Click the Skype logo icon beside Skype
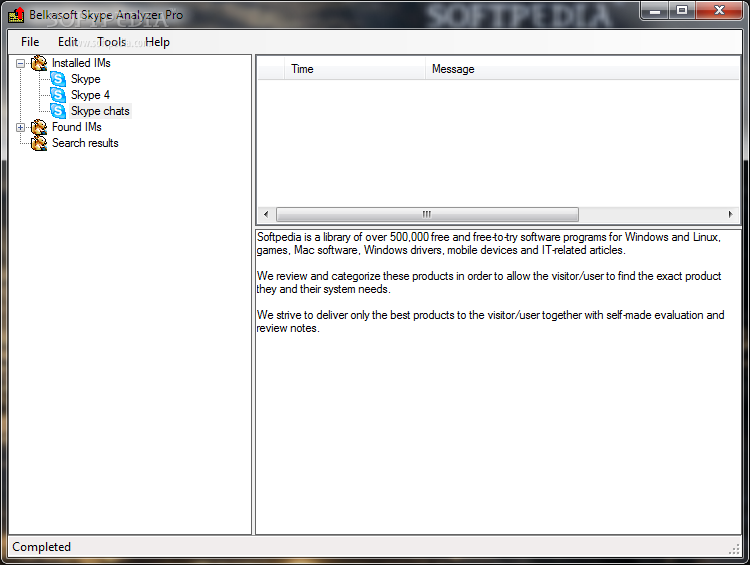 58,79
